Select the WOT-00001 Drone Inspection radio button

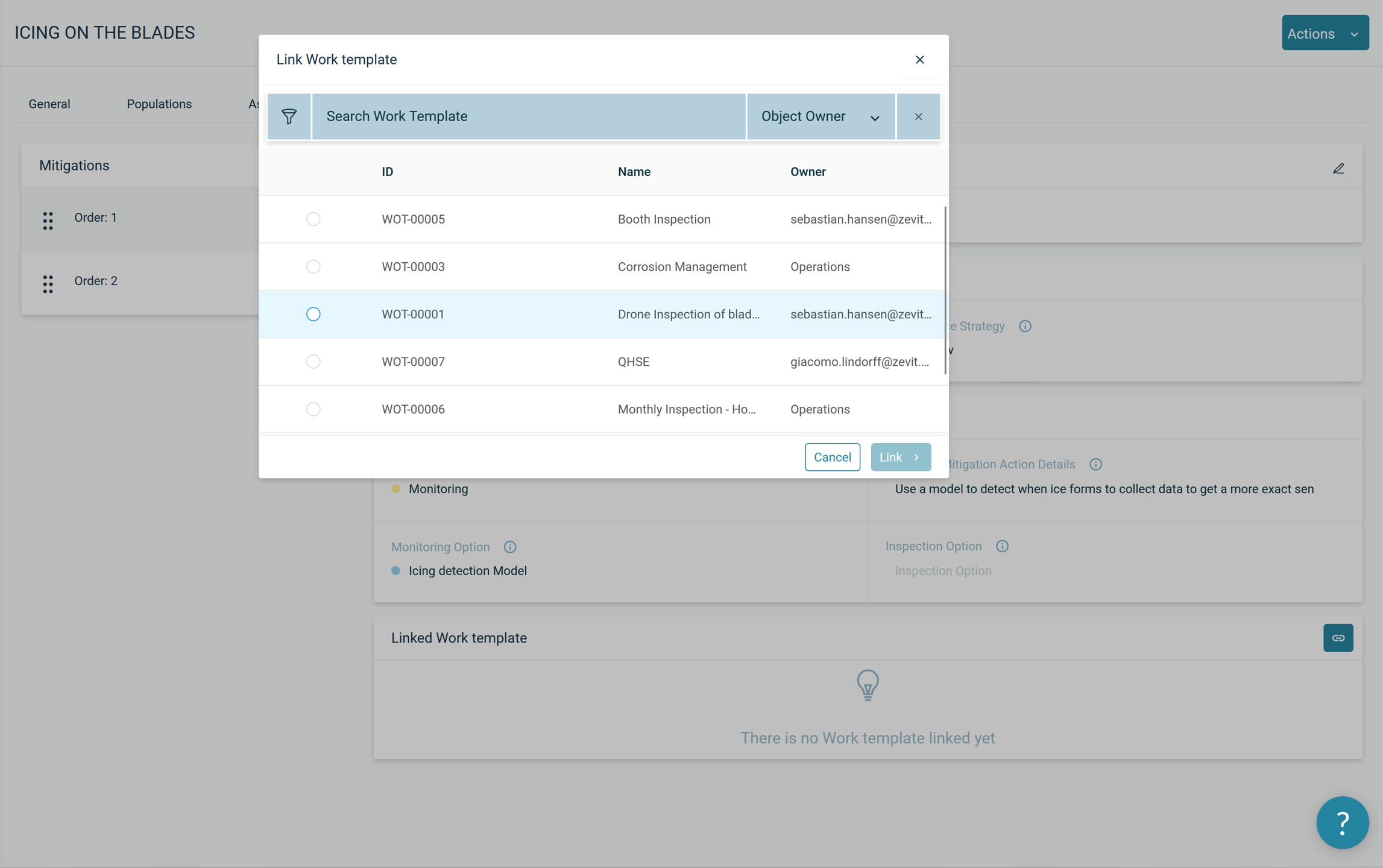tap(313, 314)
